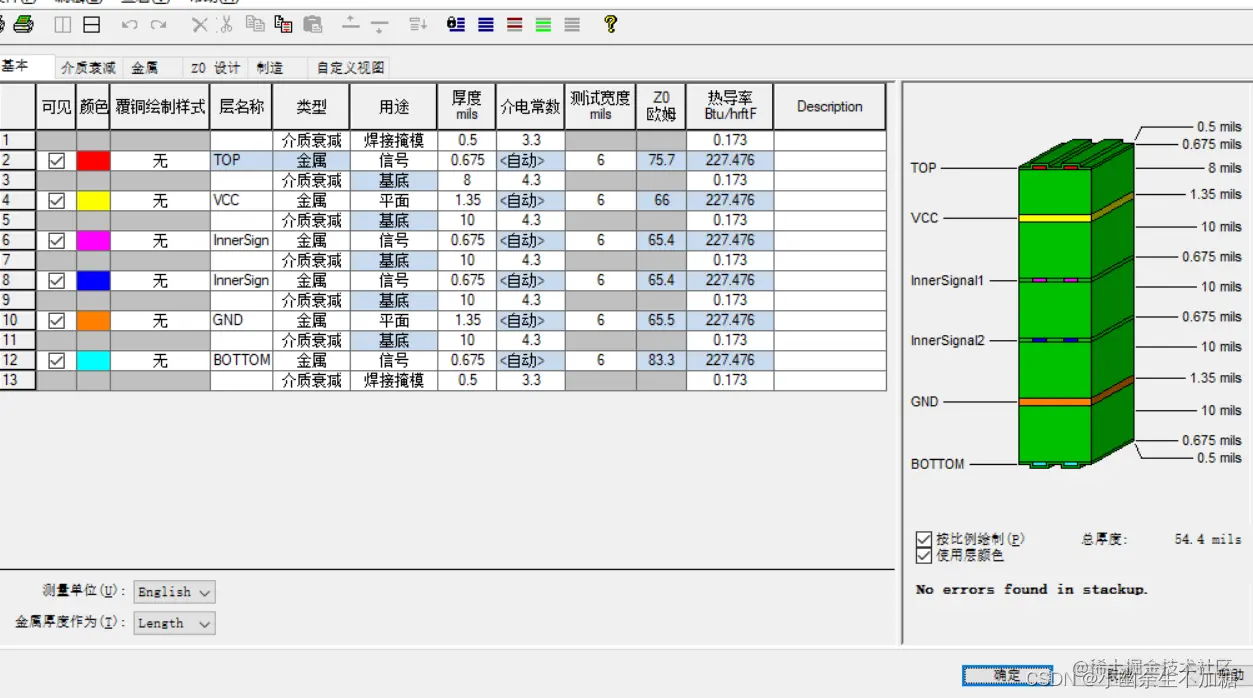Switch to the 自定义视图 tab
The image size is (1253, 698).
coord(350,68)
